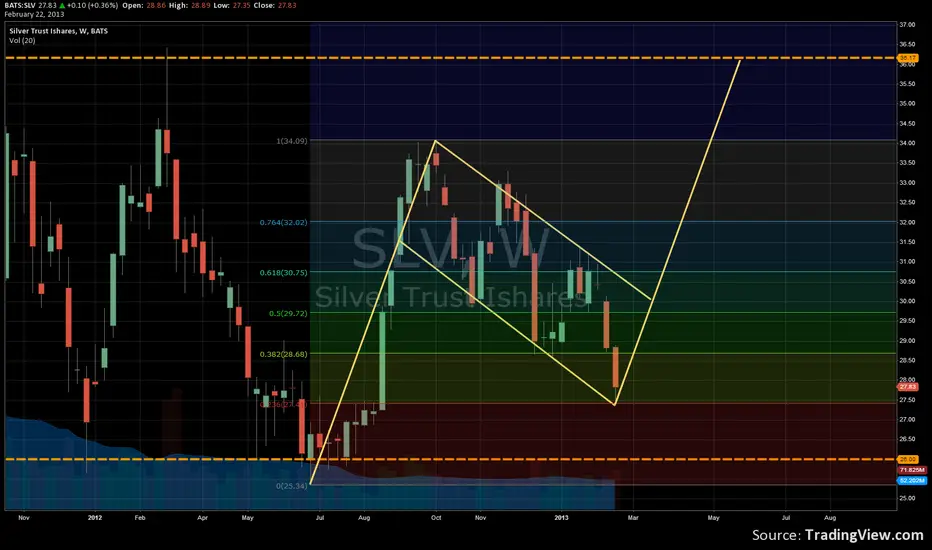
Task: Click the 31.50 price axis label
Action: pos(907,242)
